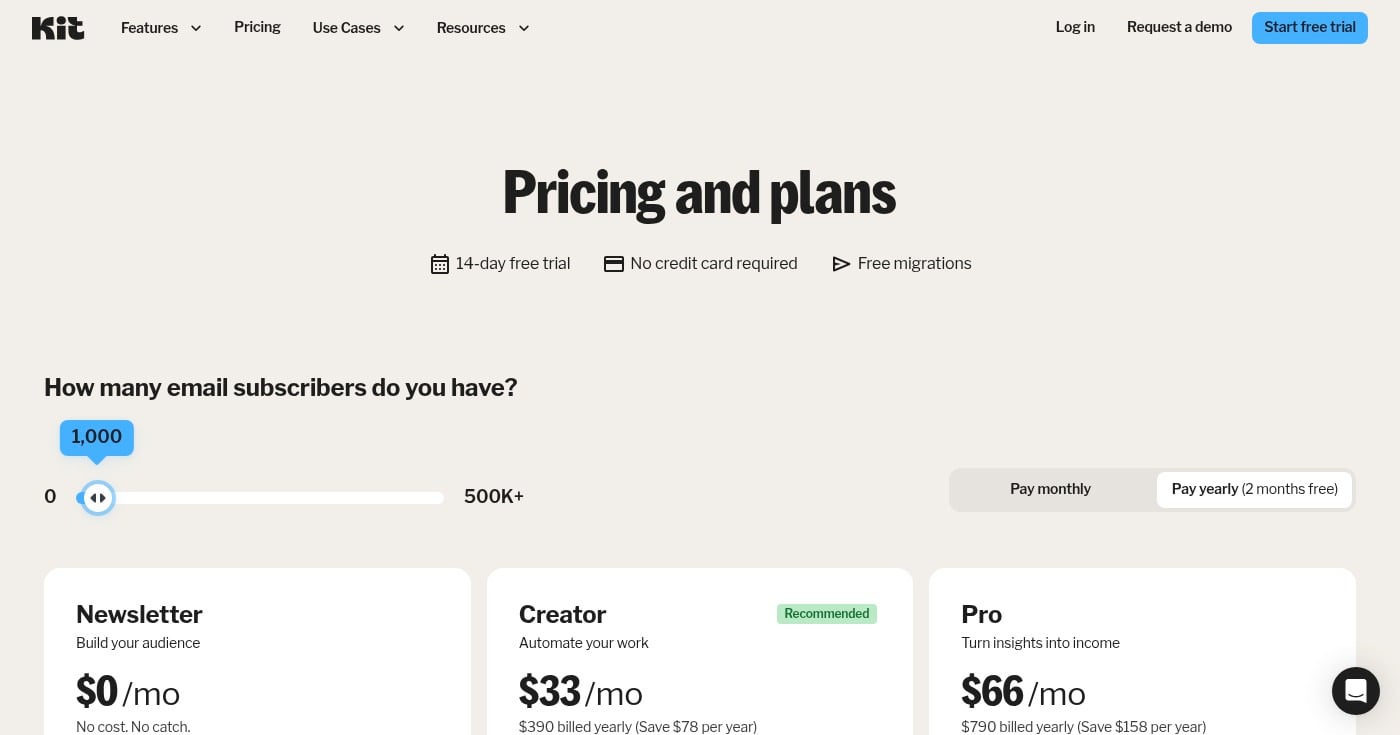Click the credit card icon near no credit card required

click(614, 264)
